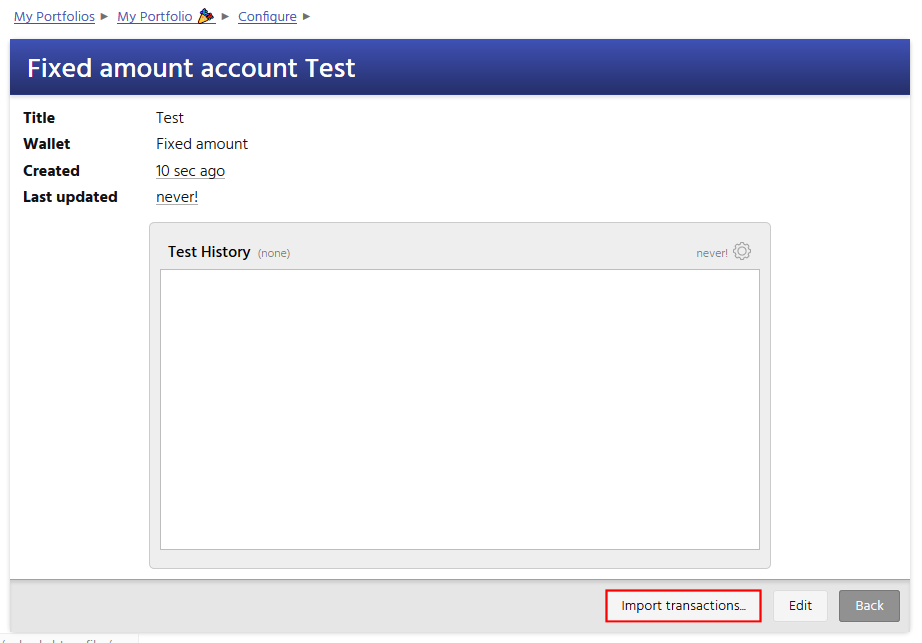Open the Test History gear settings

(741, 252)
